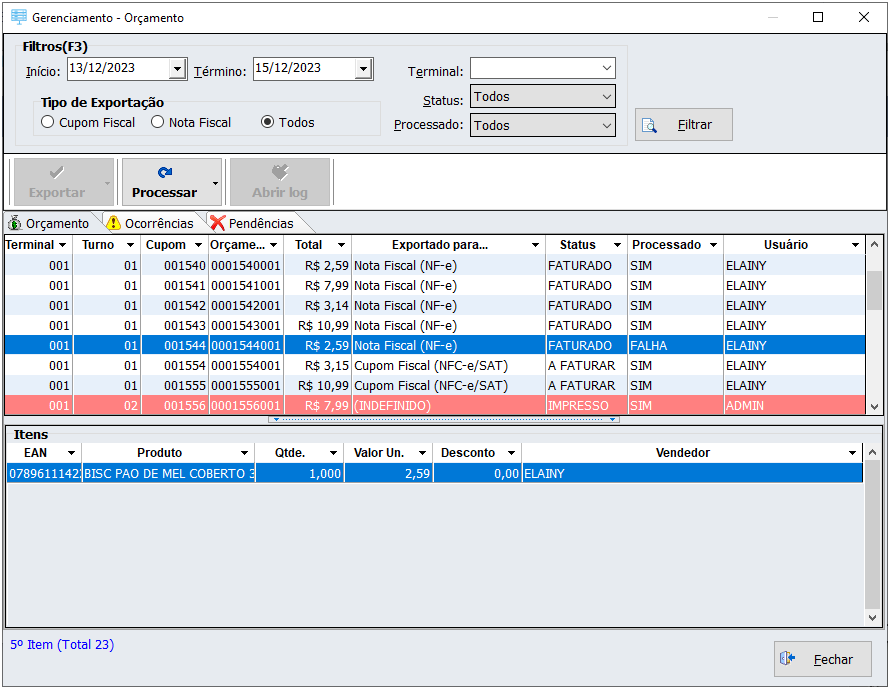Screen dimensions: 890x689
Task: Click the Fechar exit door icon
Action: (787, 659)
